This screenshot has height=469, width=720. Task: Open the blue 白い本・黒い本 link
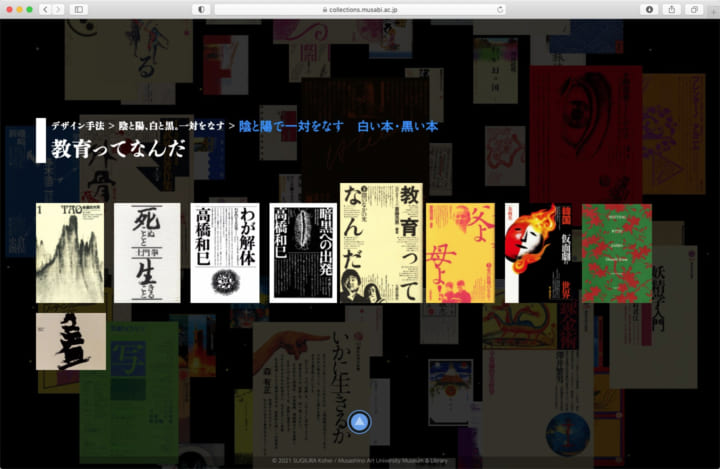click(x=398, y=126)
